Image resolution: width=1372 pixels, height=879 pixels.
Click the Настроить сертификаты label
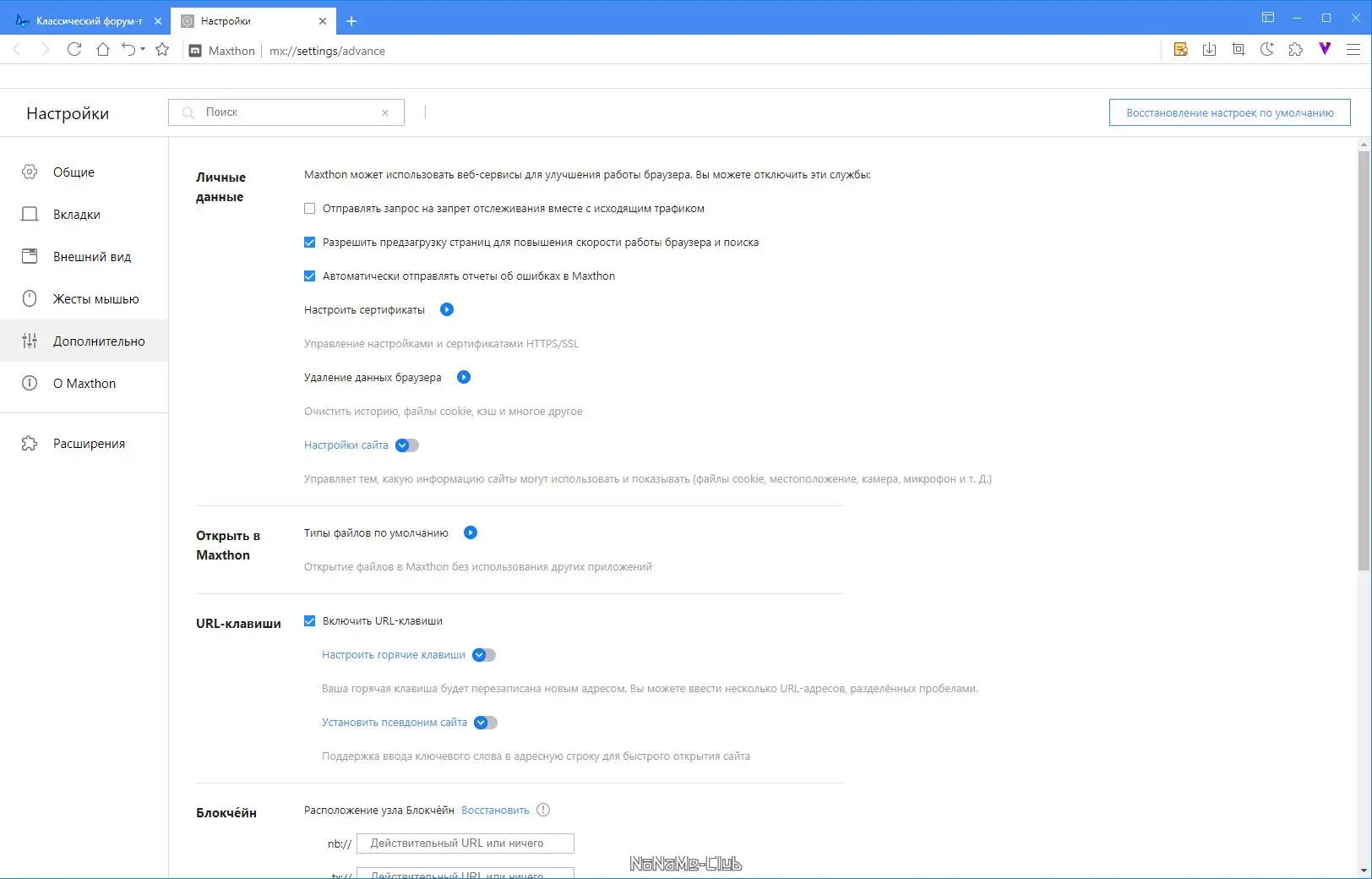click(x=364, y=309)
